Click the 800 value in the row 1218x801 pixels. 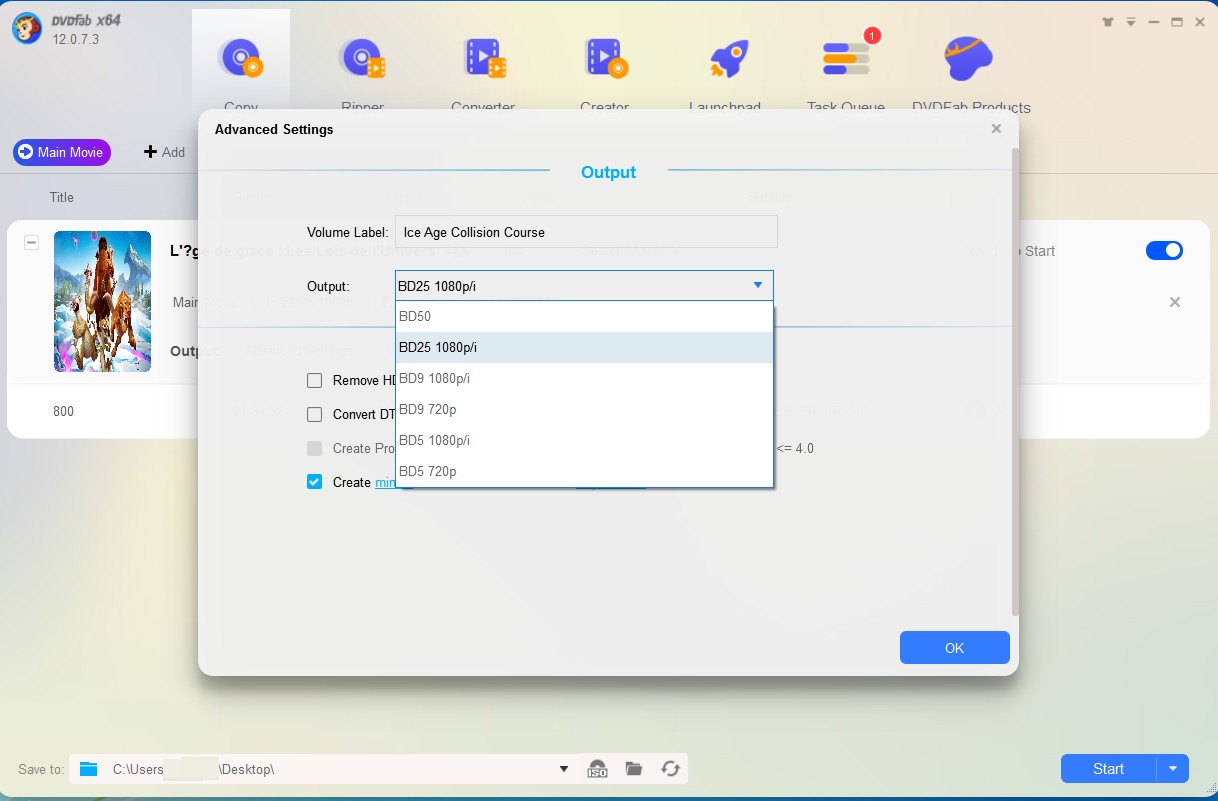63,411
